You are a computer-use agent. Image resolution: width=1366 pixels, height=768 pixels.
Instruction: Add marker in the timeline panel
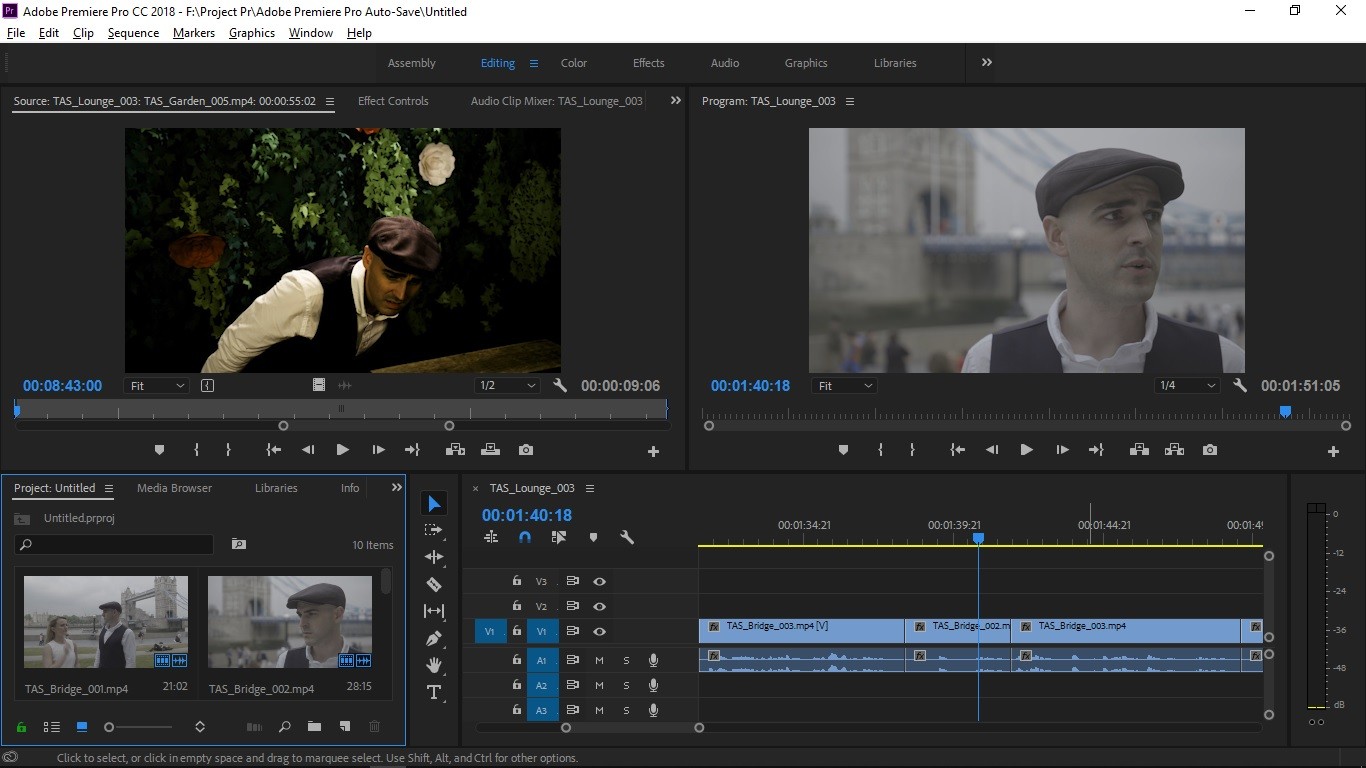pyautogui.click(x=593, y=537)
